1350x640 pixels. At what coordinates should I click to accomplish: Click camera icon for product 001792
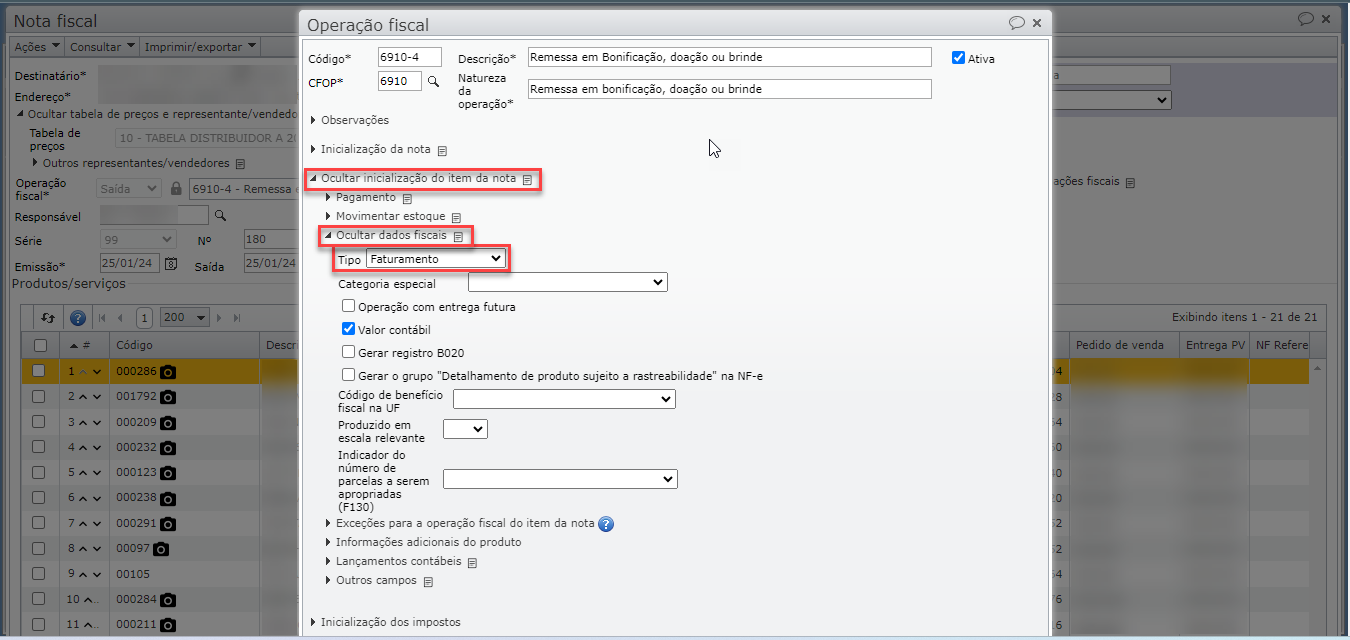click(x=168, y=397)
